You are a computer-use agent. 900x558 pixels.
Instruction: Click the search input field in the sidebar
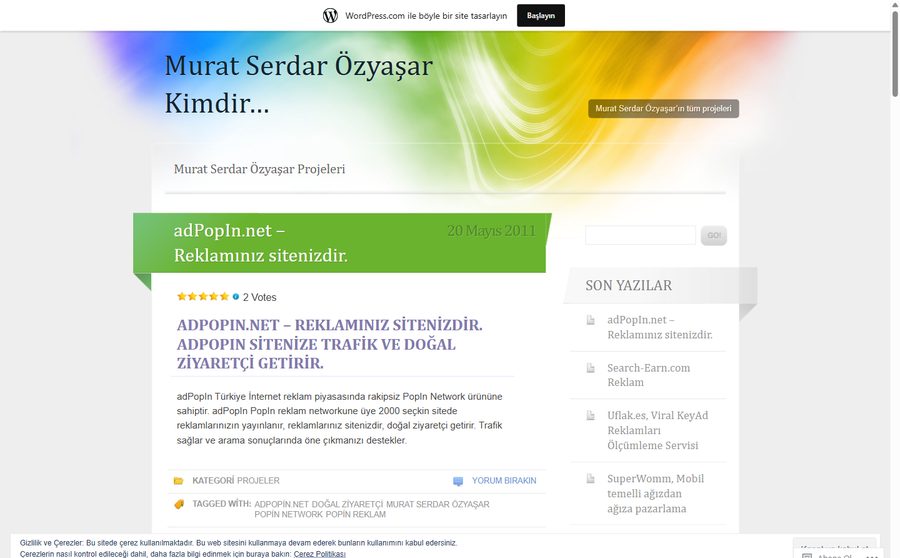pyautogui.click(x=640, y=235)
